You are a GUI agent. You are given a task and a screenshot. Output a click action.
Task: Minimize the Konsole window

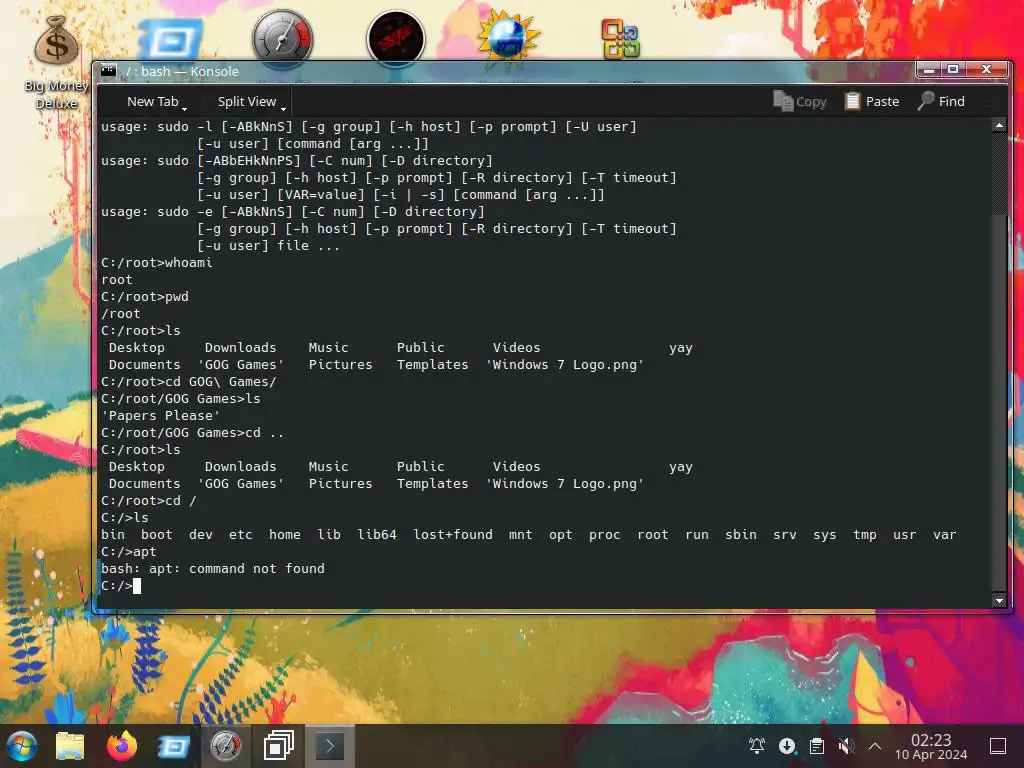pyautogui.click(x=928, y=69)
